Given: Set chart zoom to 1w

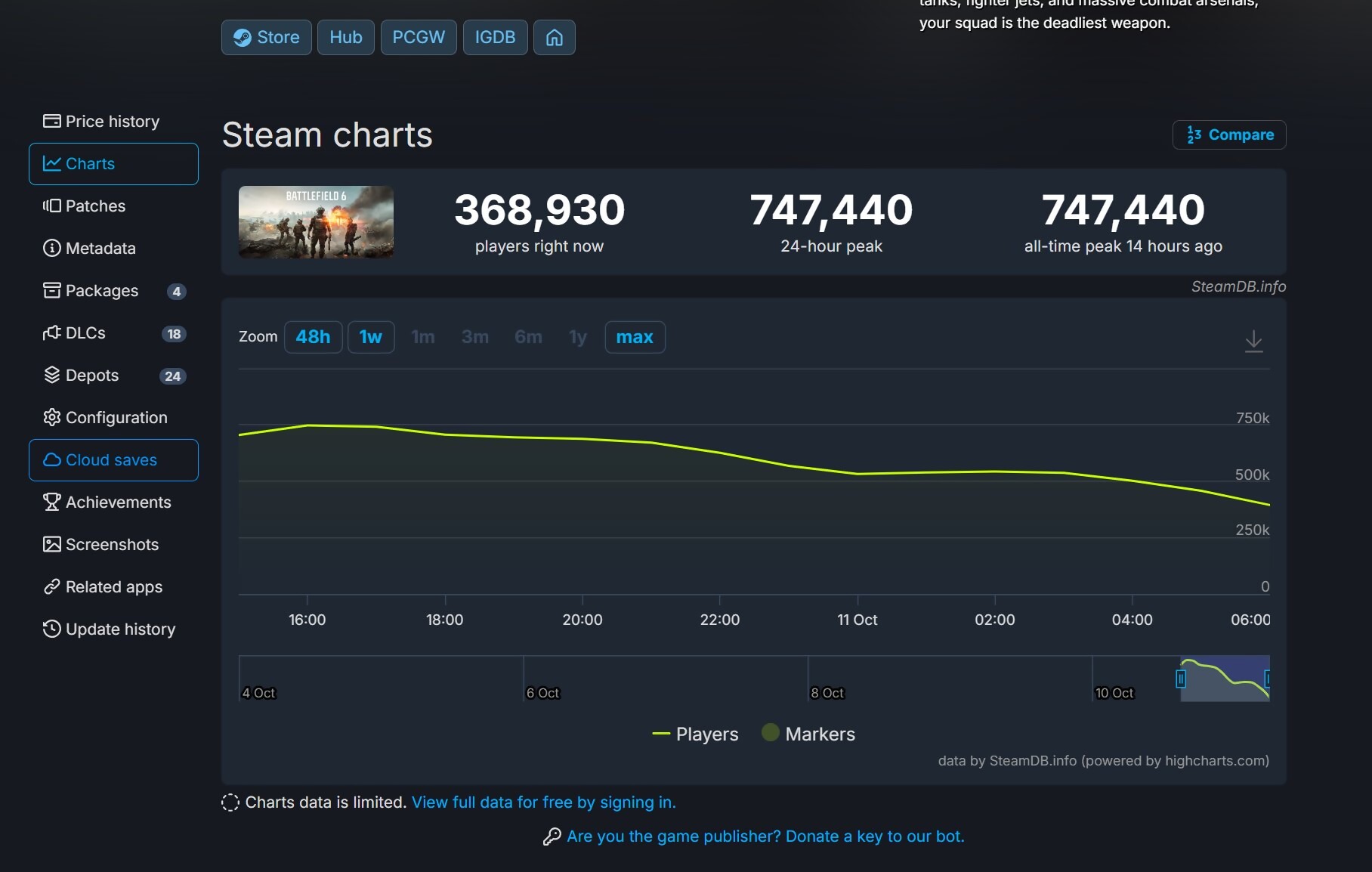Looking at the screenshot, I should (x=370, y=337).
